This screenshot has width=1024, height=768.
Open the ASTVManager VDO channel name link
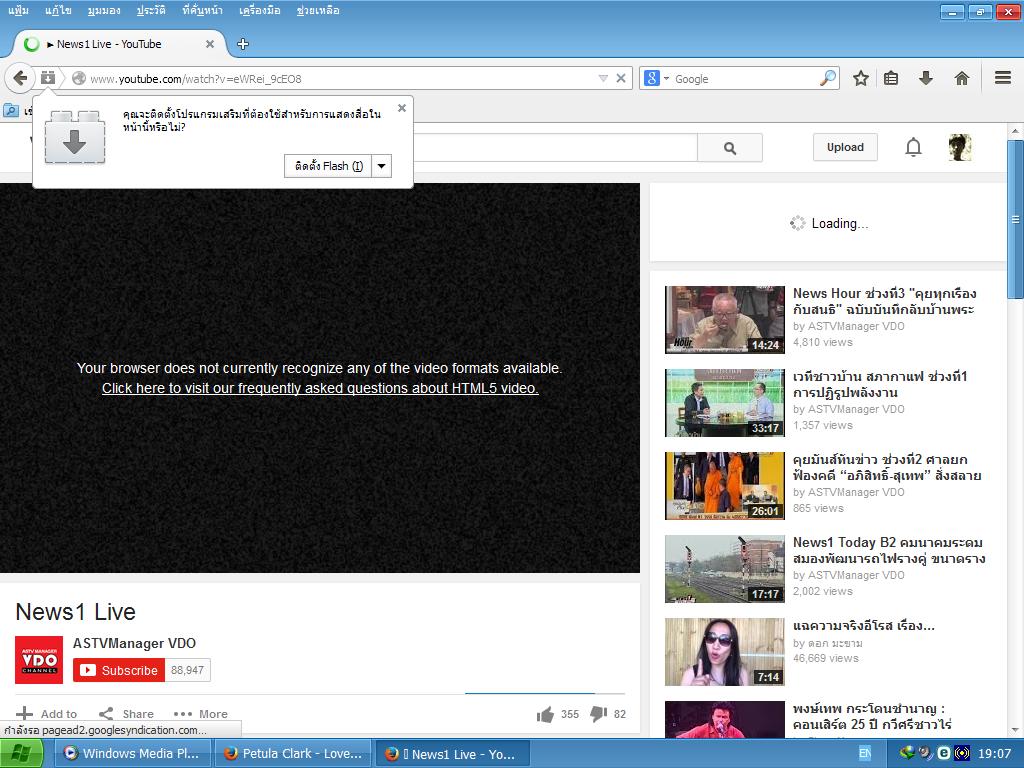tap(134, 643)
